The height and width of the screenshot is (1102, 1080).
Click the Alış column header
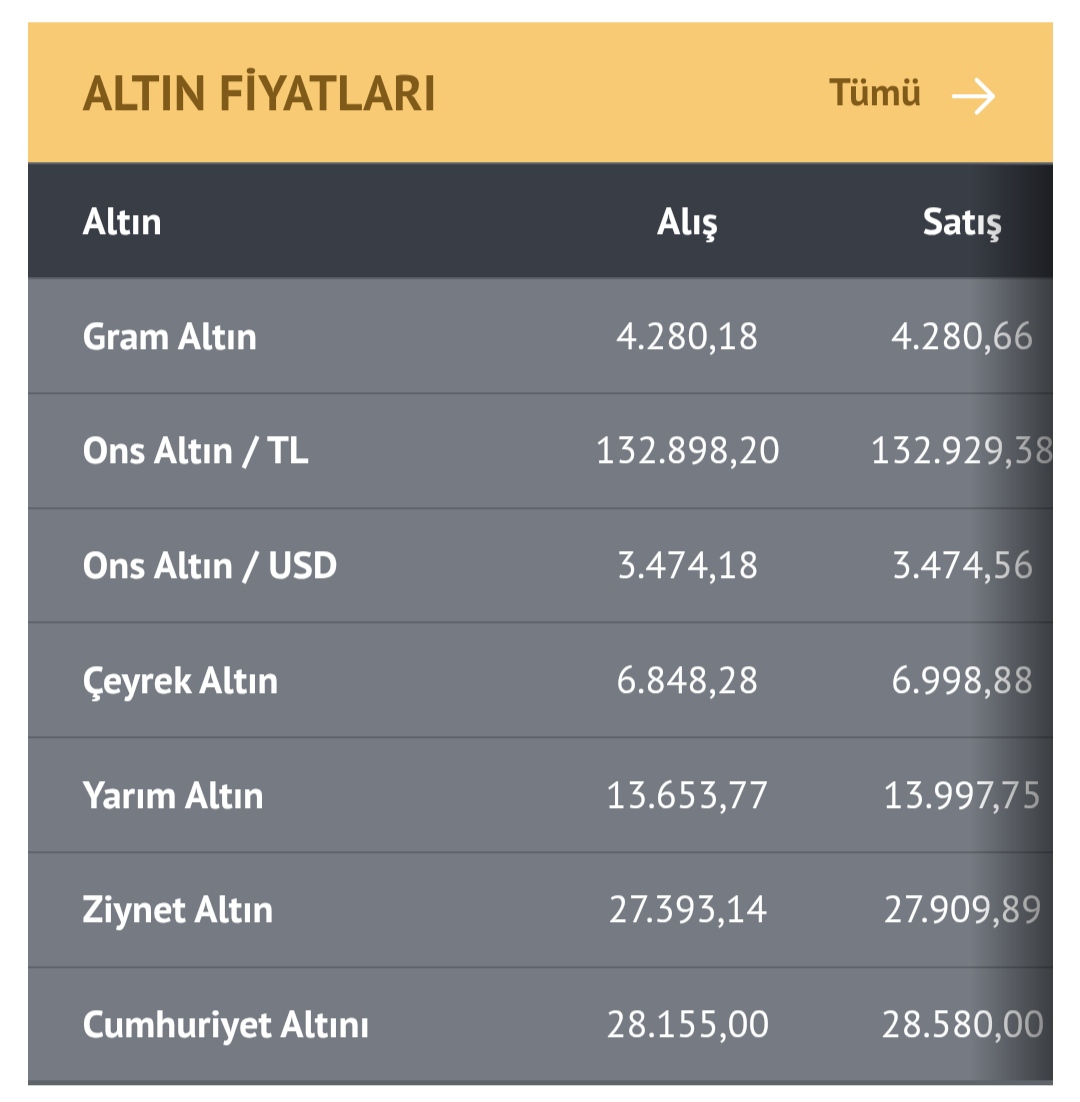click(x=687, y=223)
